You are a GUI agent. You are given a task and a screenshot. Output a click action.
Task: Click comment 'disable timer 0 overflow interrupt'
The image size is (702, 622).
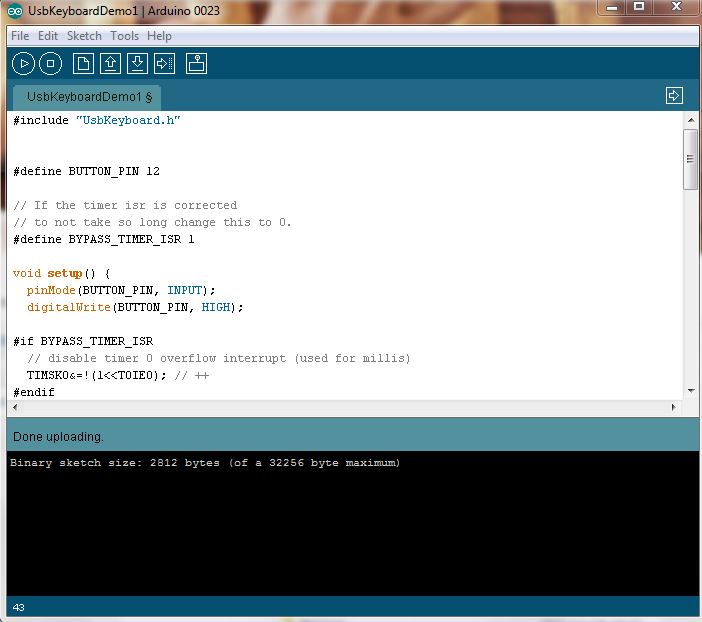click(218, 359)
